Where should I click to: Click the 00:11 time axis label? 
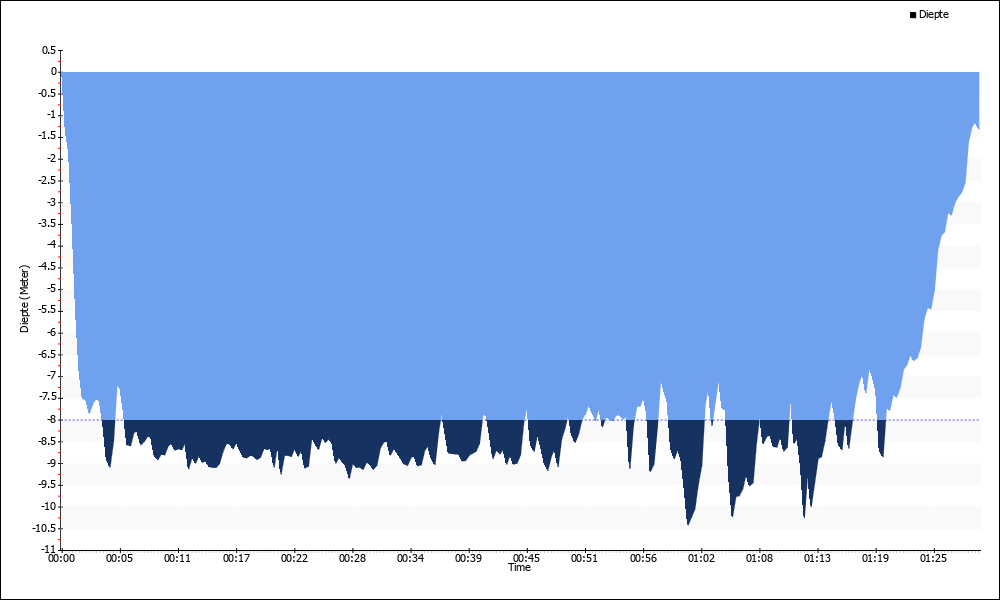click(x=177, y=558)
